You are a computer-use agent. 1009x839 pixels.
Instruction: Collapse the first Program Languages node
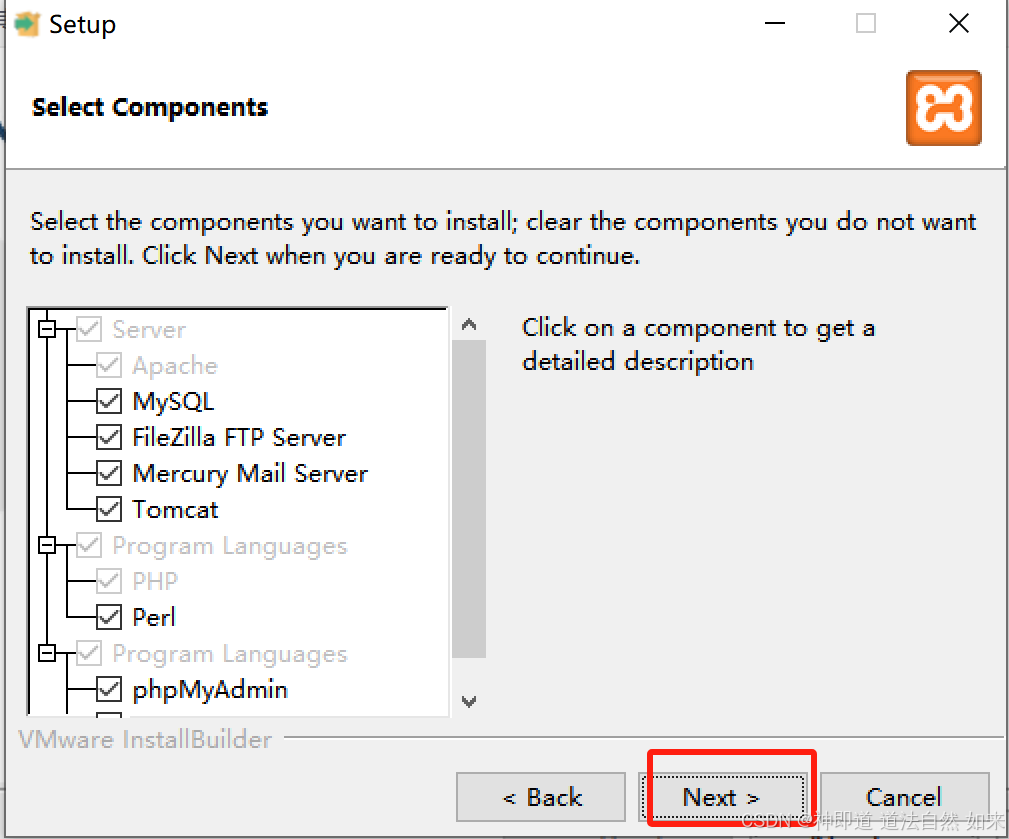click(x=47, y=546)
